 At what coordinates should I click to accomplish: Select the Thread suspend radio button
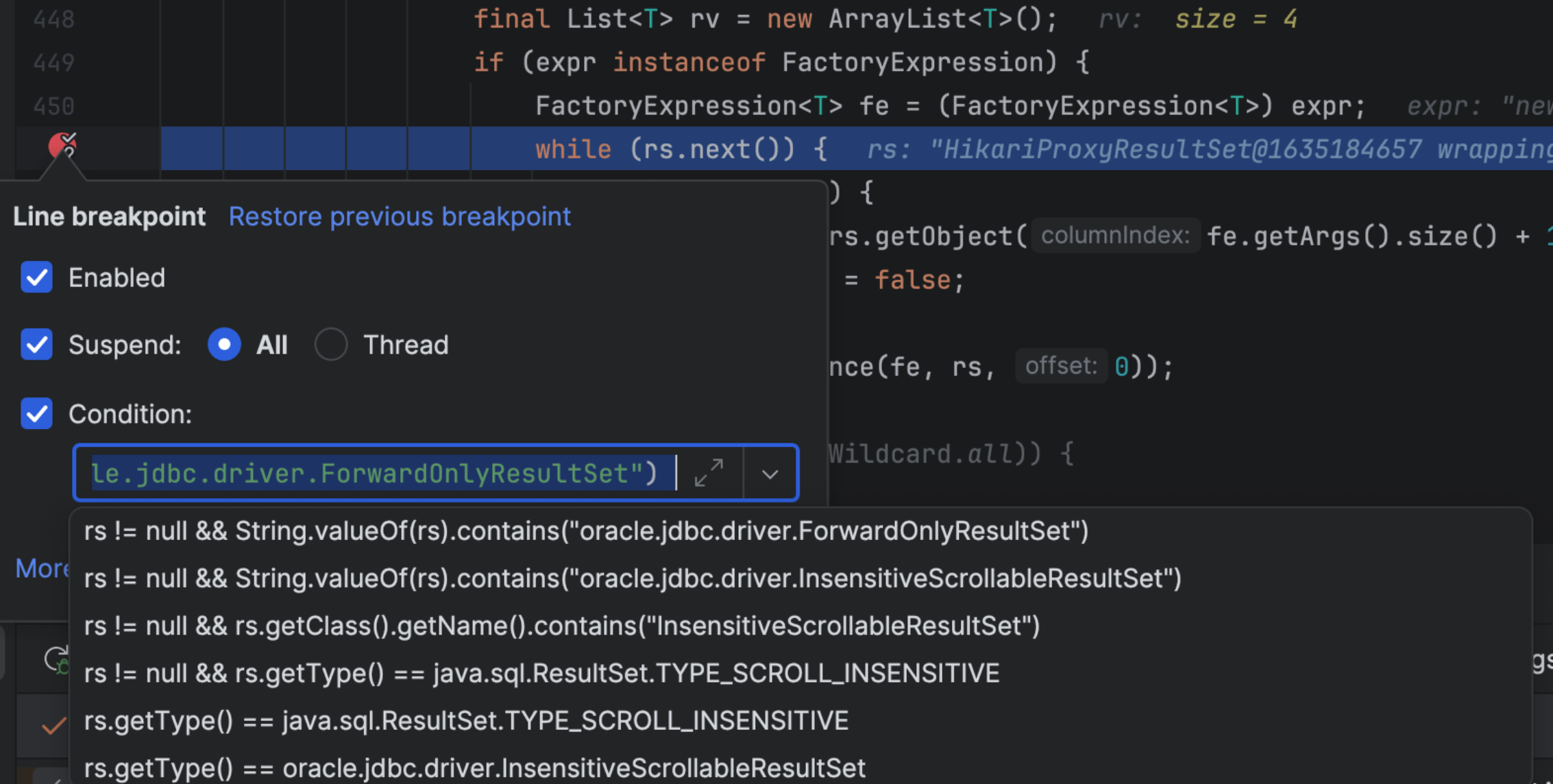(x=331, y=344)
